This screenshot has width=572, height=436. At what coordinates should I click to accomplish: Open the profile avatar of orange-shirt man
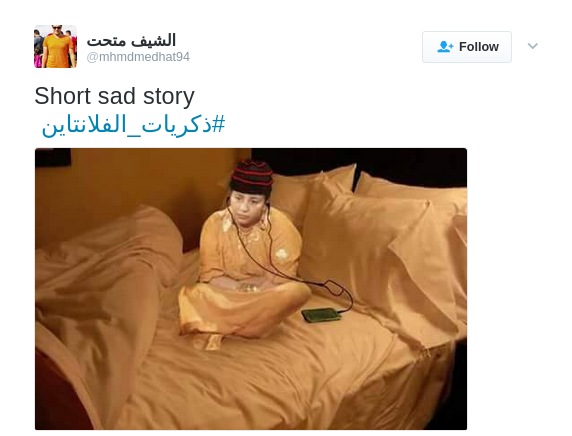(55, 46)
